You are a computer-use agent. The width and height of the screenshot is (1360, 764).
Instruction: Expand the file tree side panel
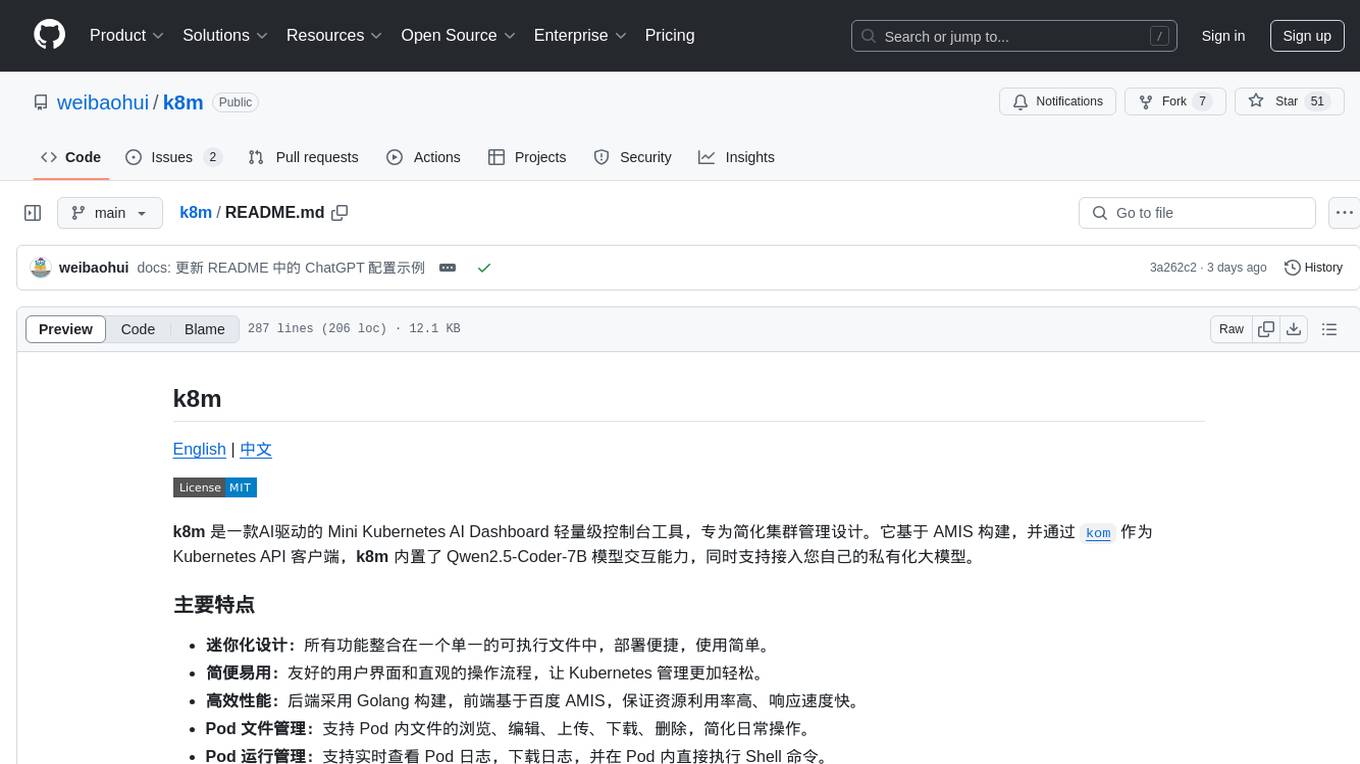(x=33, y=213)
